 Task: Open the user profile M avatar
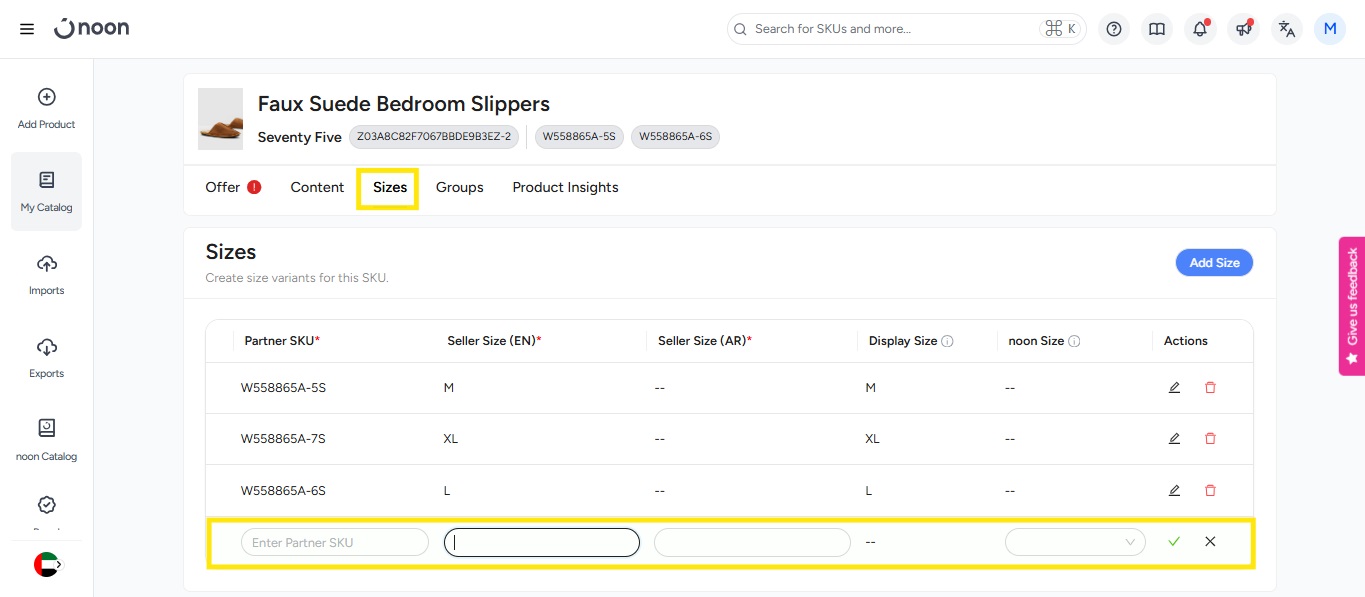[1329, 29]
